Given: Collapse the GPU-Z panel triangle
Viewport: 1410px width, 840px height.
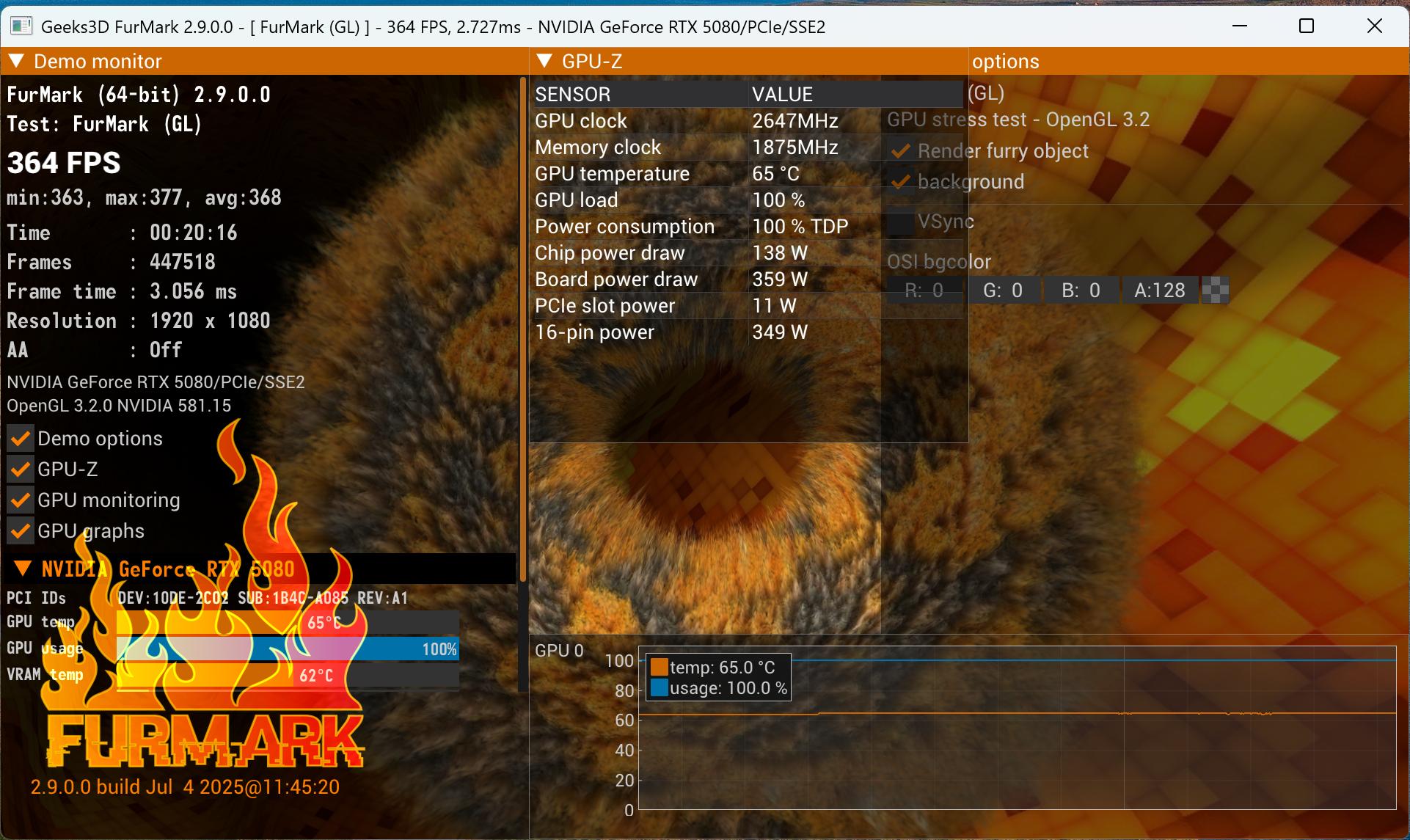Looking at the screenshot, I should tap(544, 61).
